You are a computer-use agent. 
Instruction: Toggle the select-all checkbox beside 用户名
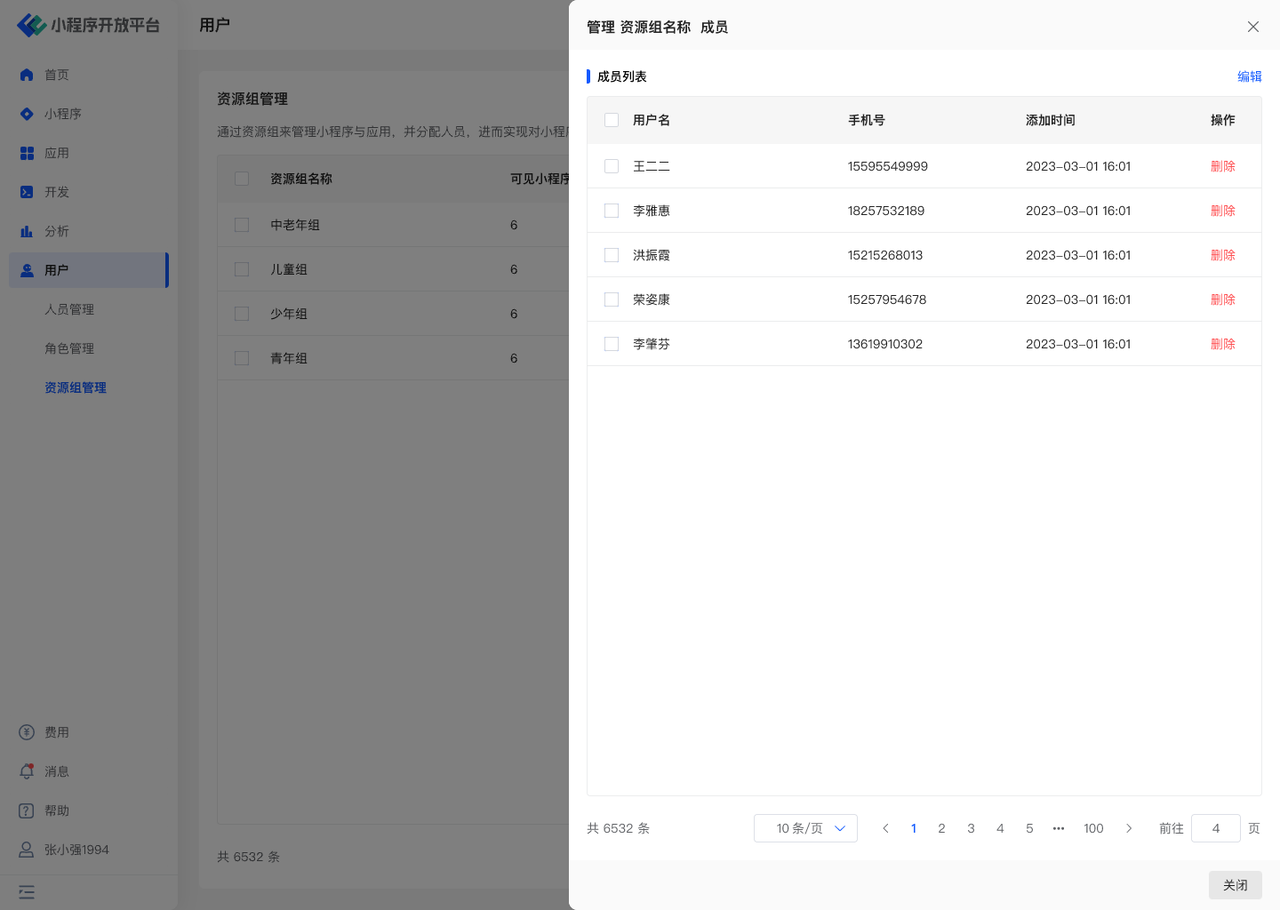(x=611, y=120)
